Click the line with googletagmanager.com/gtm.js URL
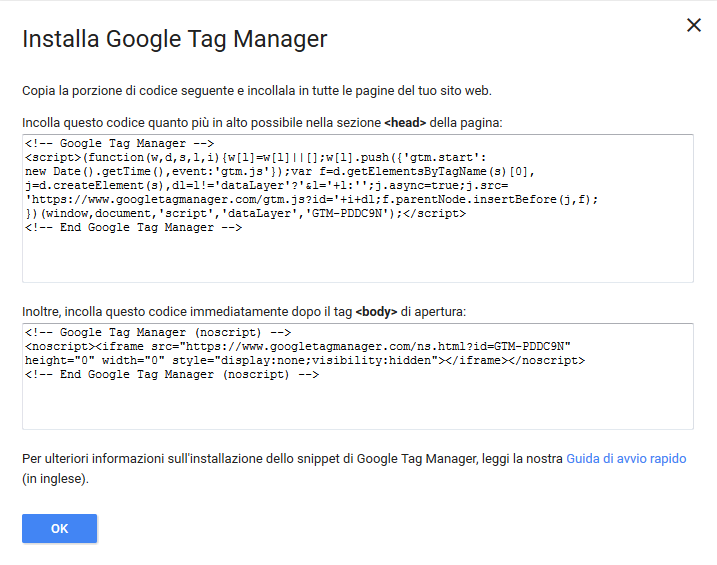717x565 pixels. pyautogui.click(x=311, y=200)
